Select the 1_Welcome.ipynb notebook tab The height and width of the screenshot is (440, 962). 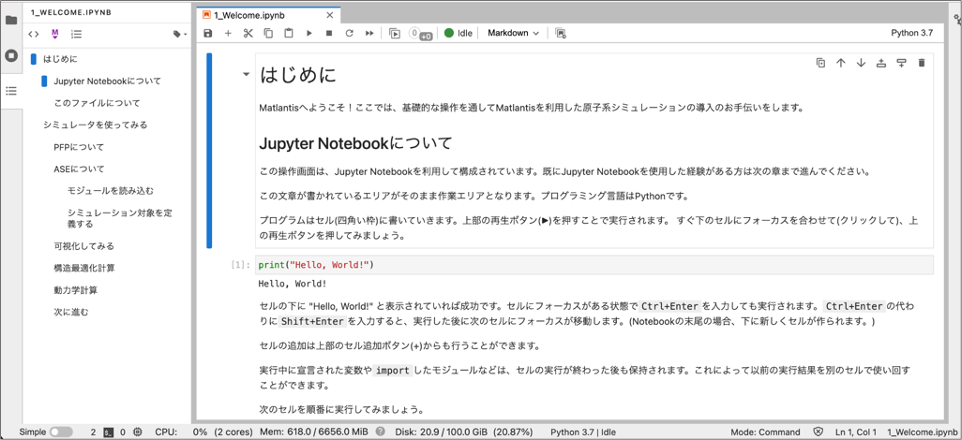(x=250, y=15)
